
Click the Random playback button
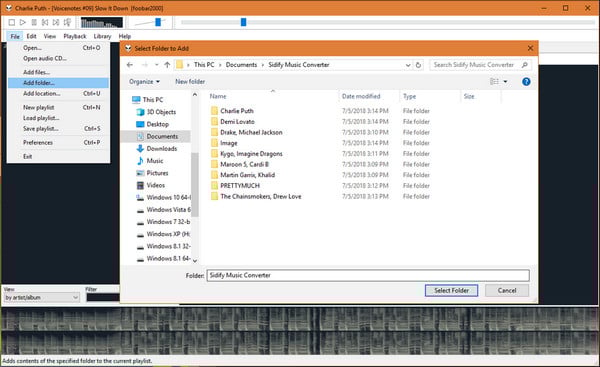pyautogui.click(x=67, y=23)
